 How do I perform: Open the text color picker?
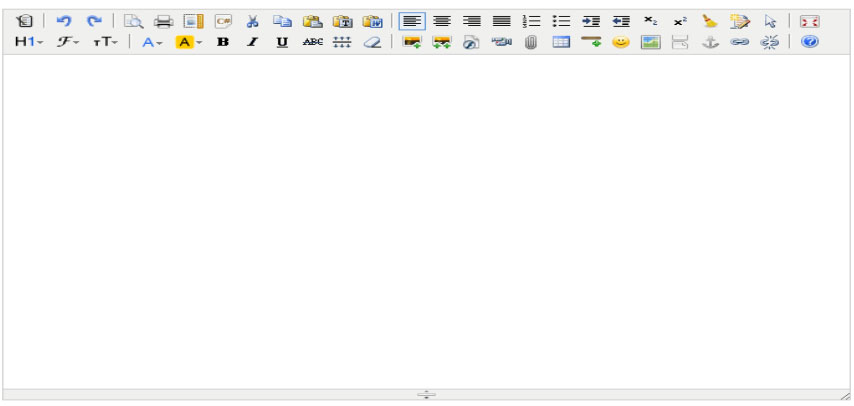click(152, 42)
